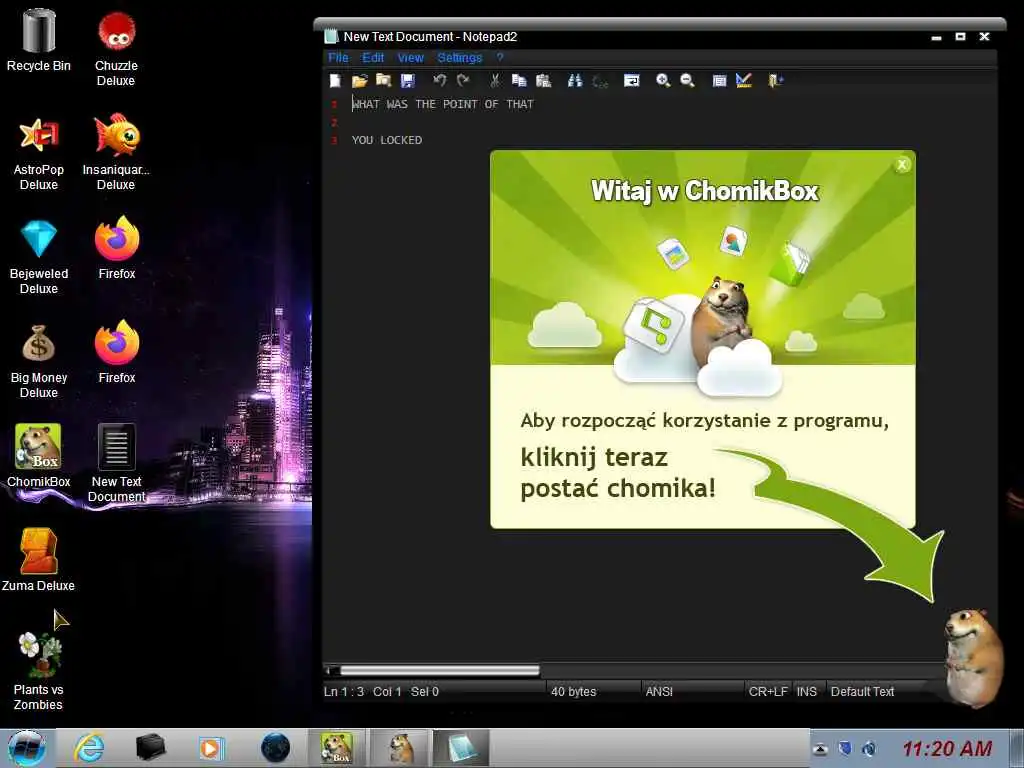Click the globe icon in the taskbar
Image resolution: width=1024 pixels, height=768 pixels.
[275, 748]
